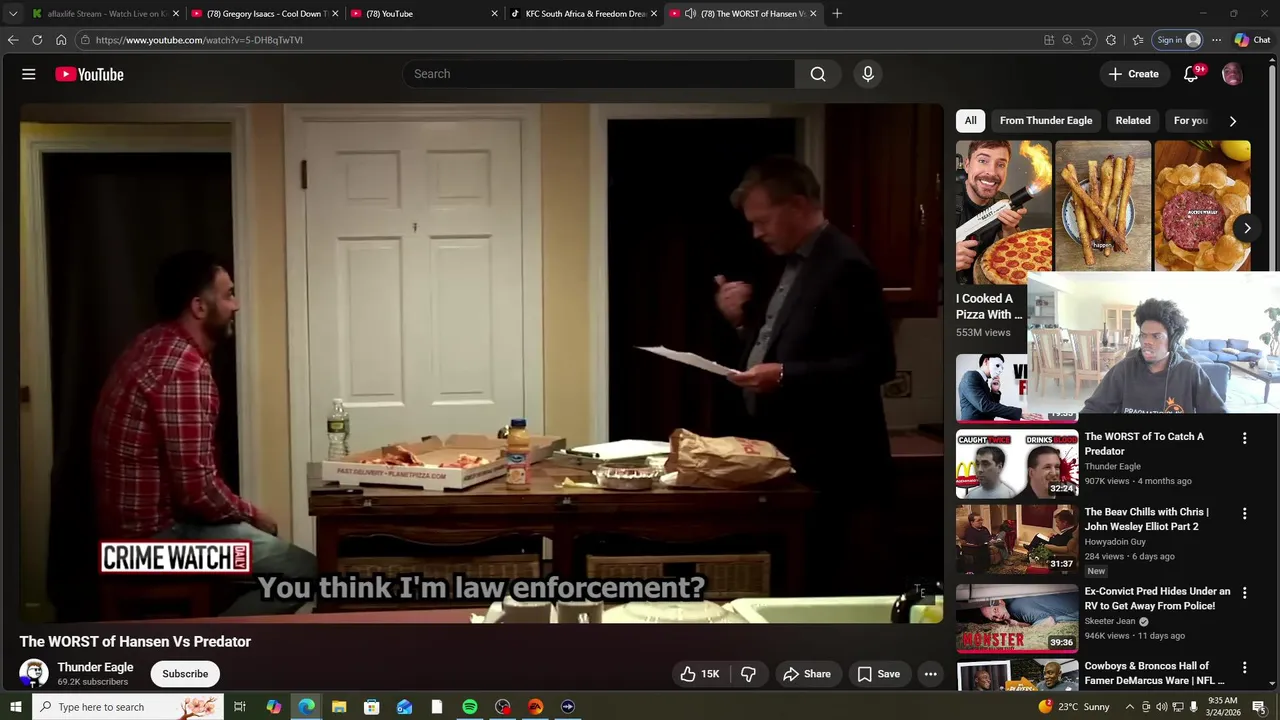Open browser settings and more menu
The height and width of the screenshot is (720, 1280).
[1216, 40]
